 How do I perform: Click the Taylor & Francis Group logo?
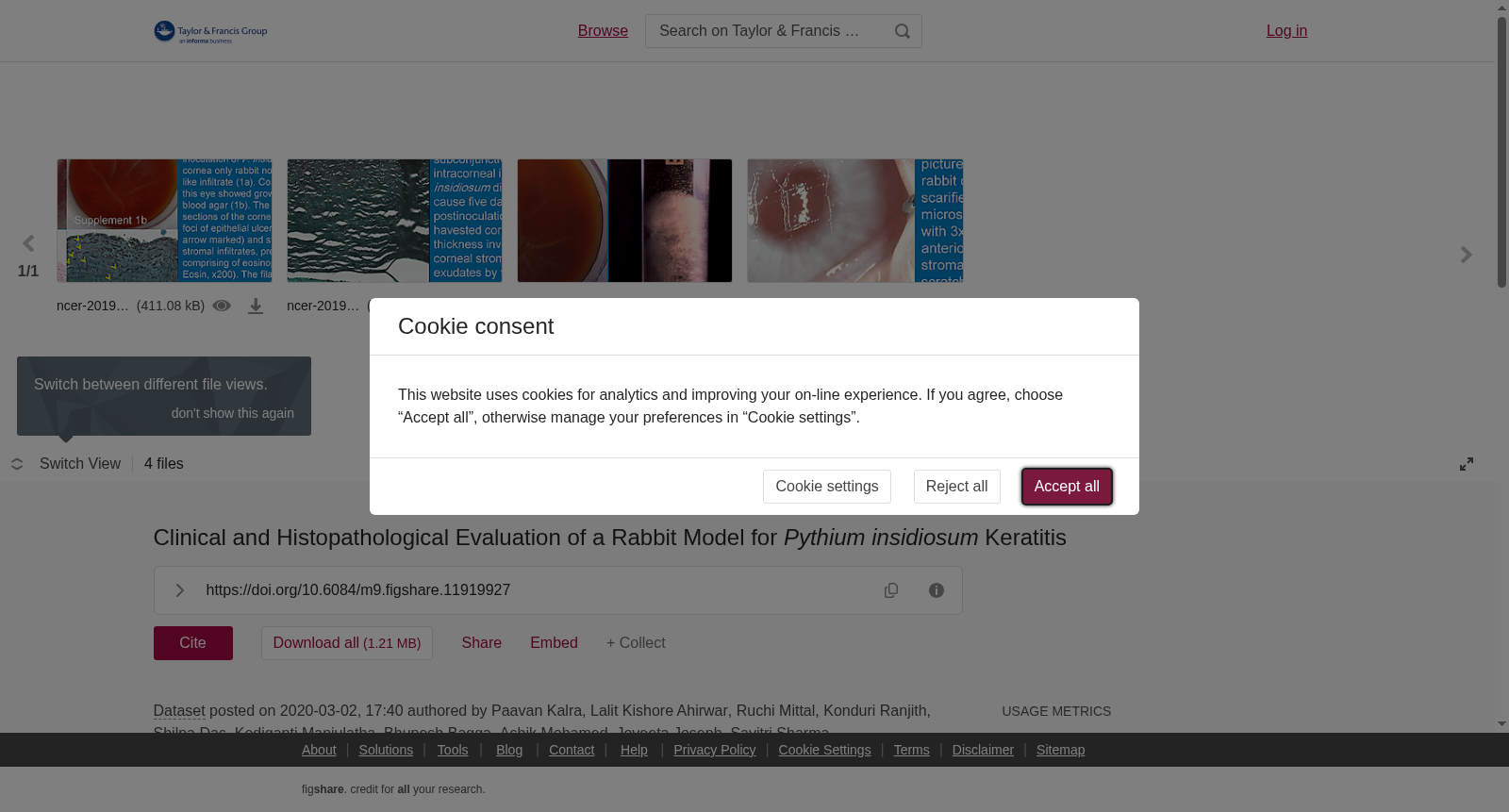[x=210, y=31]
